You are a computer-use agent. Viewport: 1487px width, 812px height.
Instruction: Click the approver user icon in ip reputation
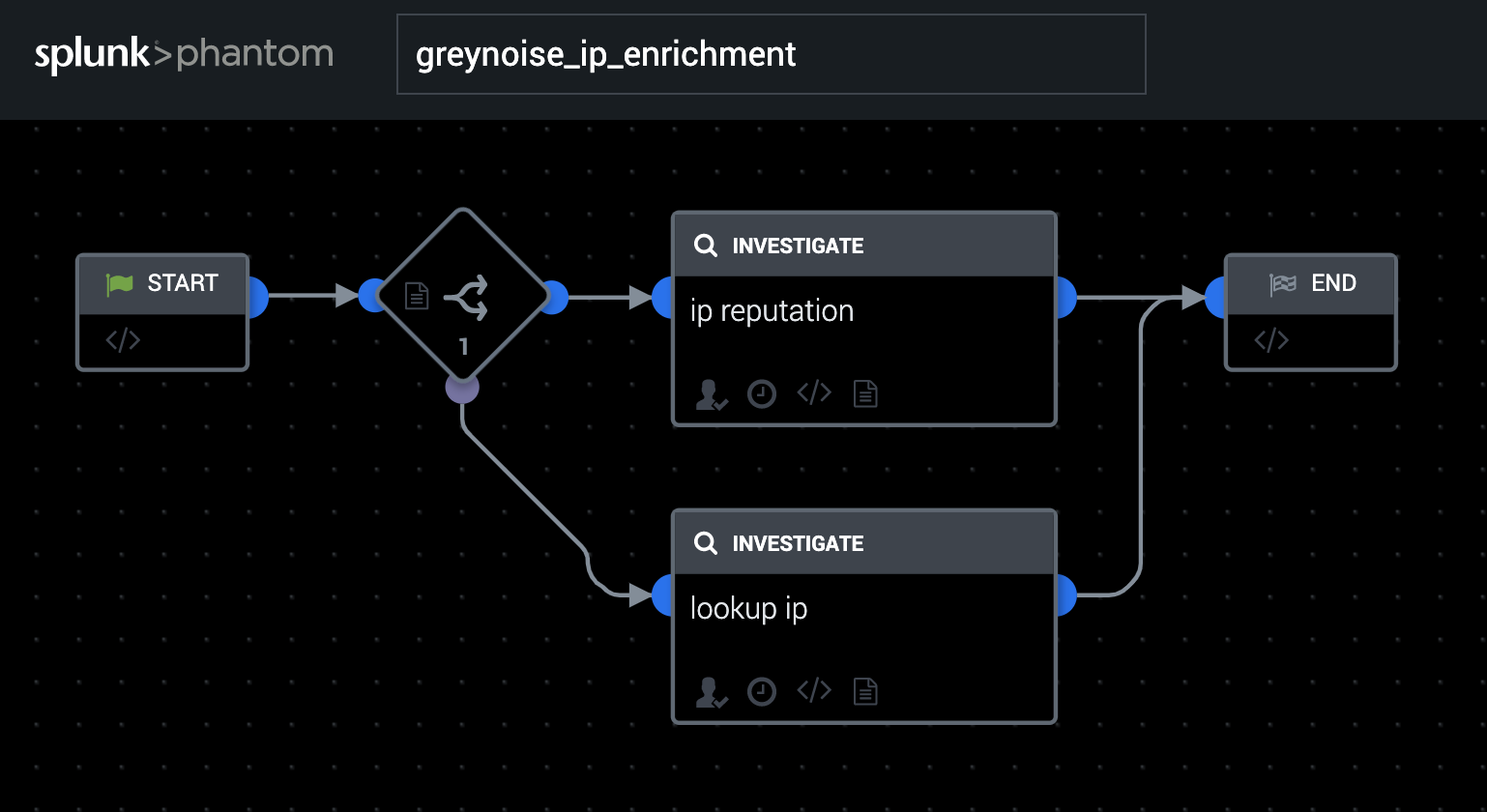(x=711, y=394)
